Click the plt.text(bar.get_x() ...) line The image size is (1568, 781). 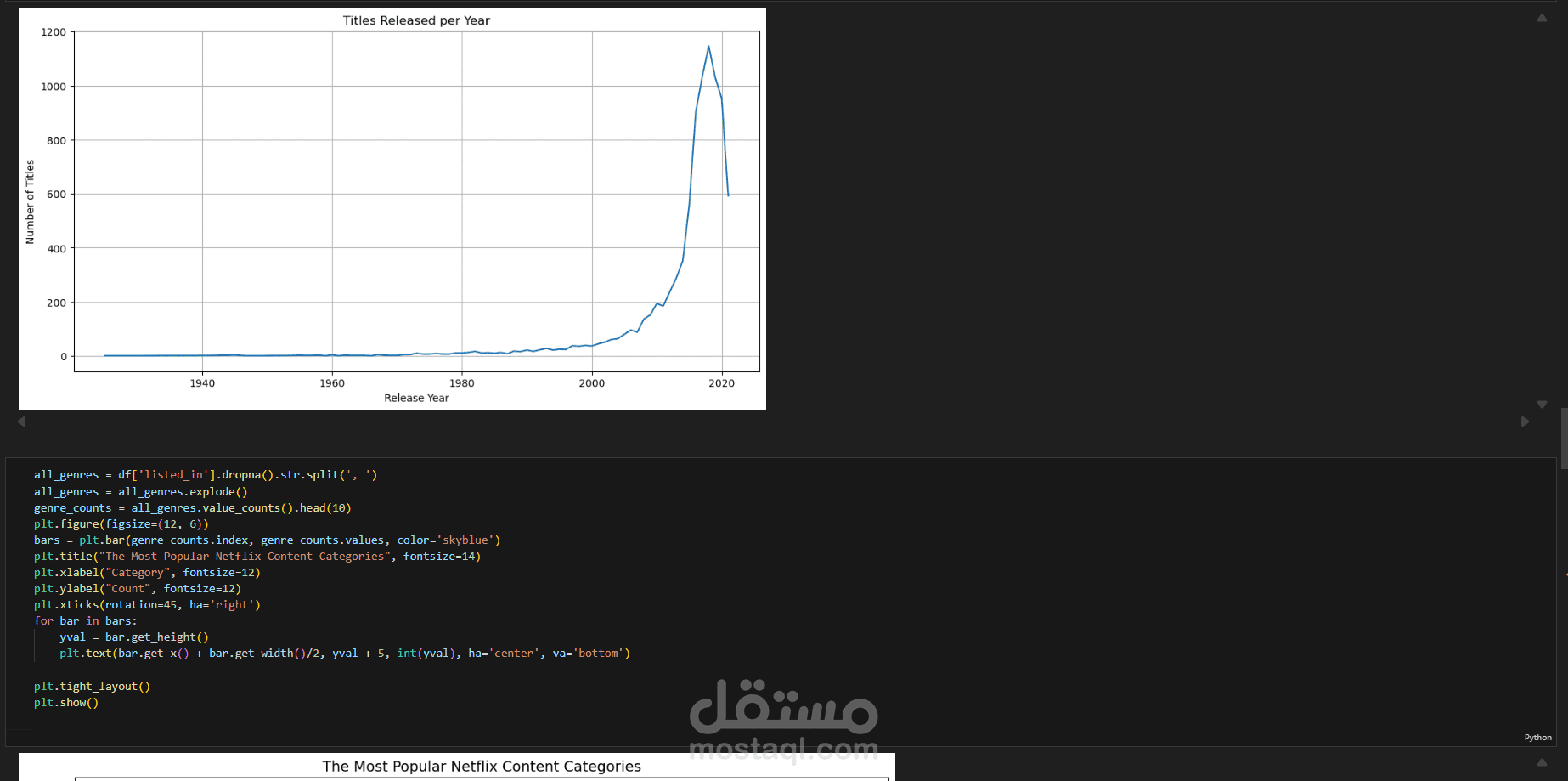[x=345, y=654]
